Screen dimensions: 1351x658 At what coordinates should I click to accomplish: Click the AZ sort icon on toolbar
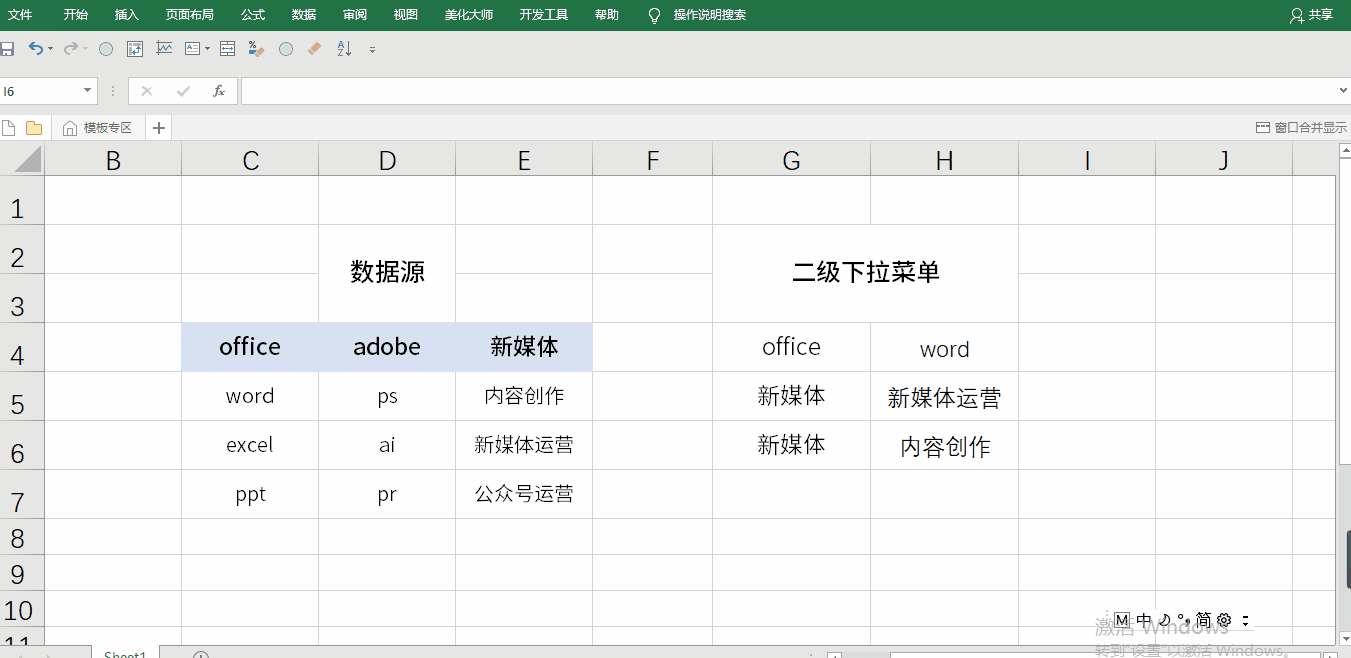point(344,48)
